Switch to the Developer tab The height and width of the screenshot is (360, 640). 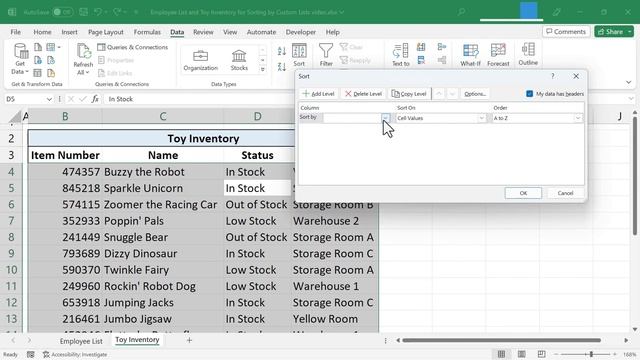(300, 32)
